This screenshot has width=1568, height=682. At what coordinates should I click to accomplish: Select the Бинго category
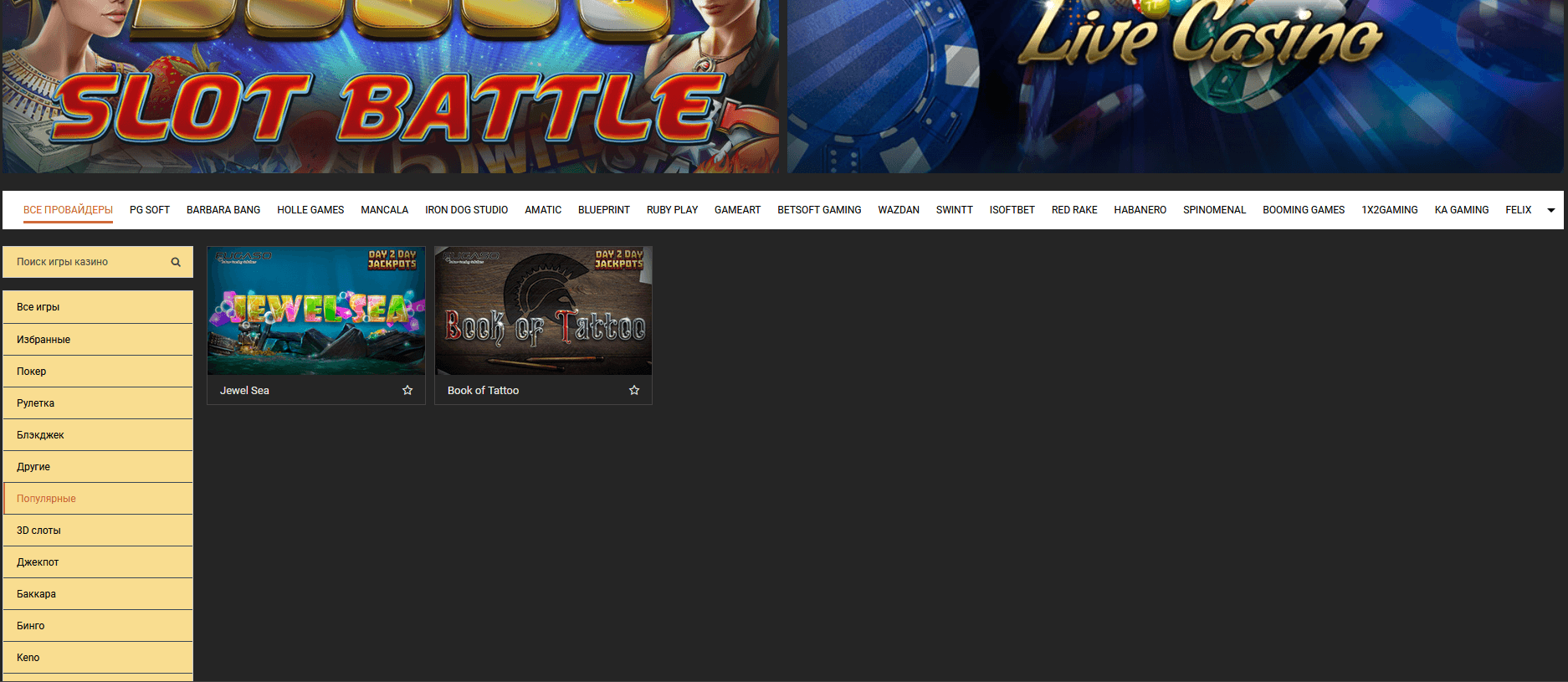tap(98, 626)
